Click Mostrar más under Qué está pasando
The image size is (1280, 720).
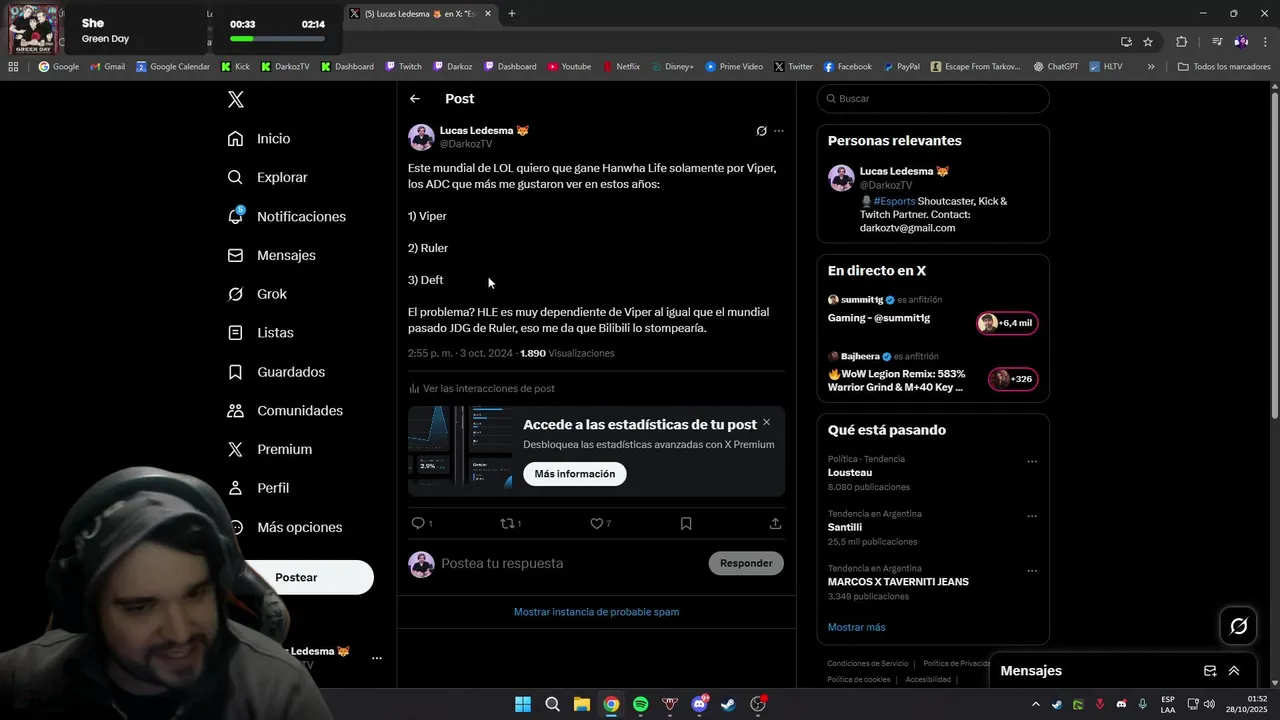[857, 627]
